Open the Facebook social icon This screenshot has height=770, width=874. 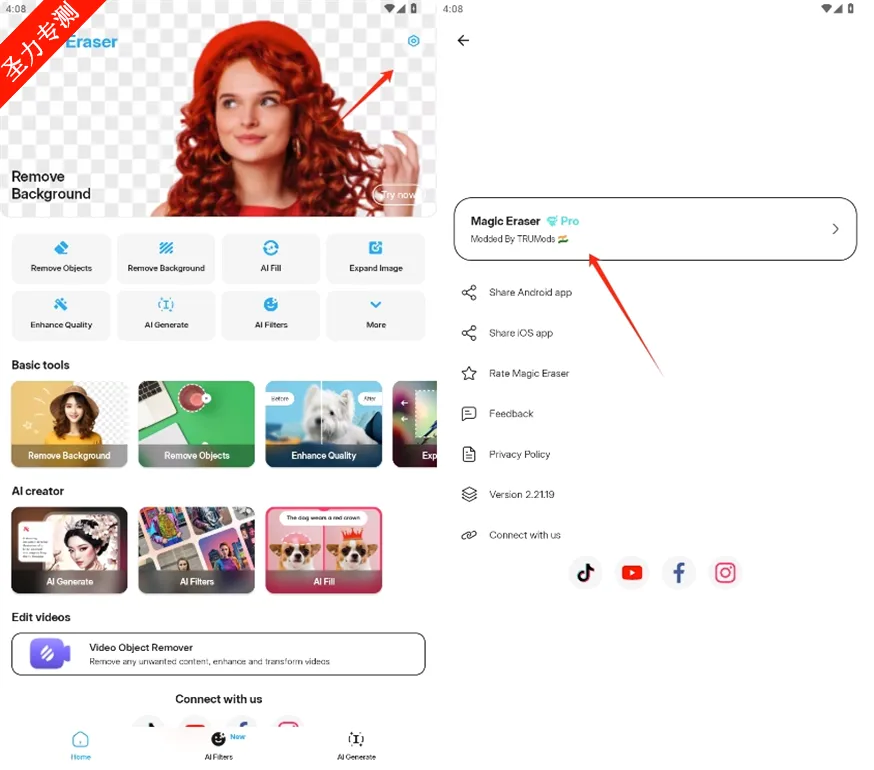tap(678, 573)
